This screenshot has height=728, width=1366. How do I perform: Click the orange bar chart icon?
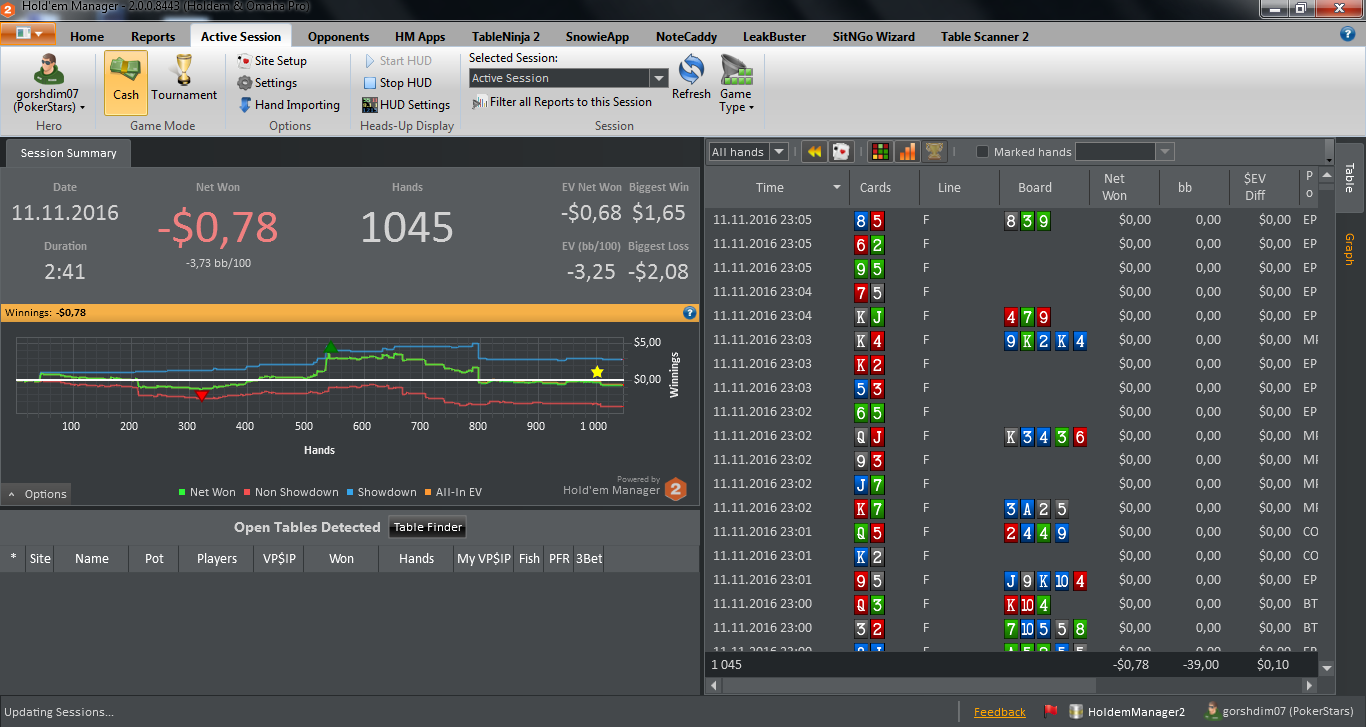point(907,152)
